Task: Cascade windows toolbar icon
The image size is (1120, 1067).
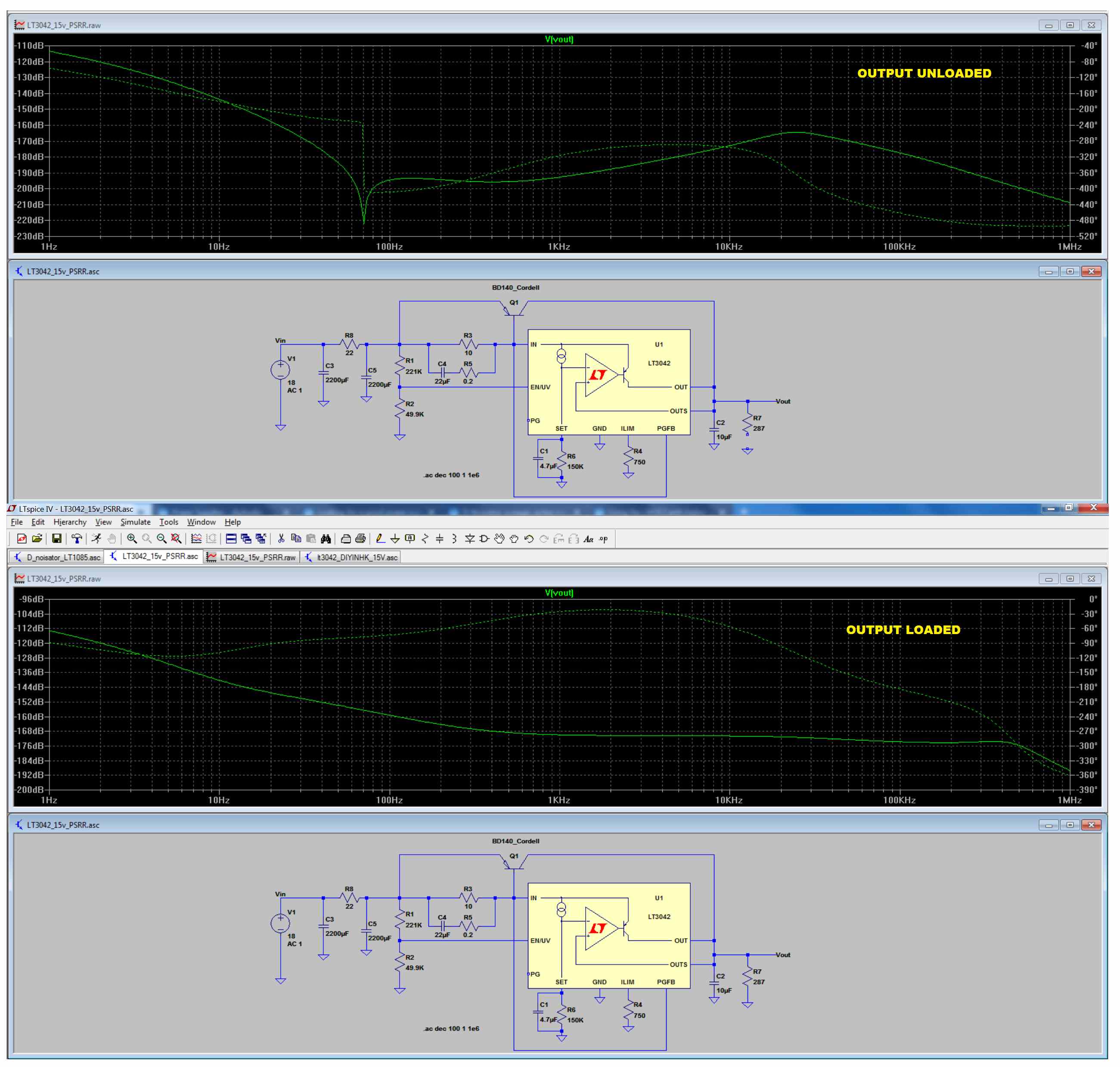Action: (x=246, y=538)
